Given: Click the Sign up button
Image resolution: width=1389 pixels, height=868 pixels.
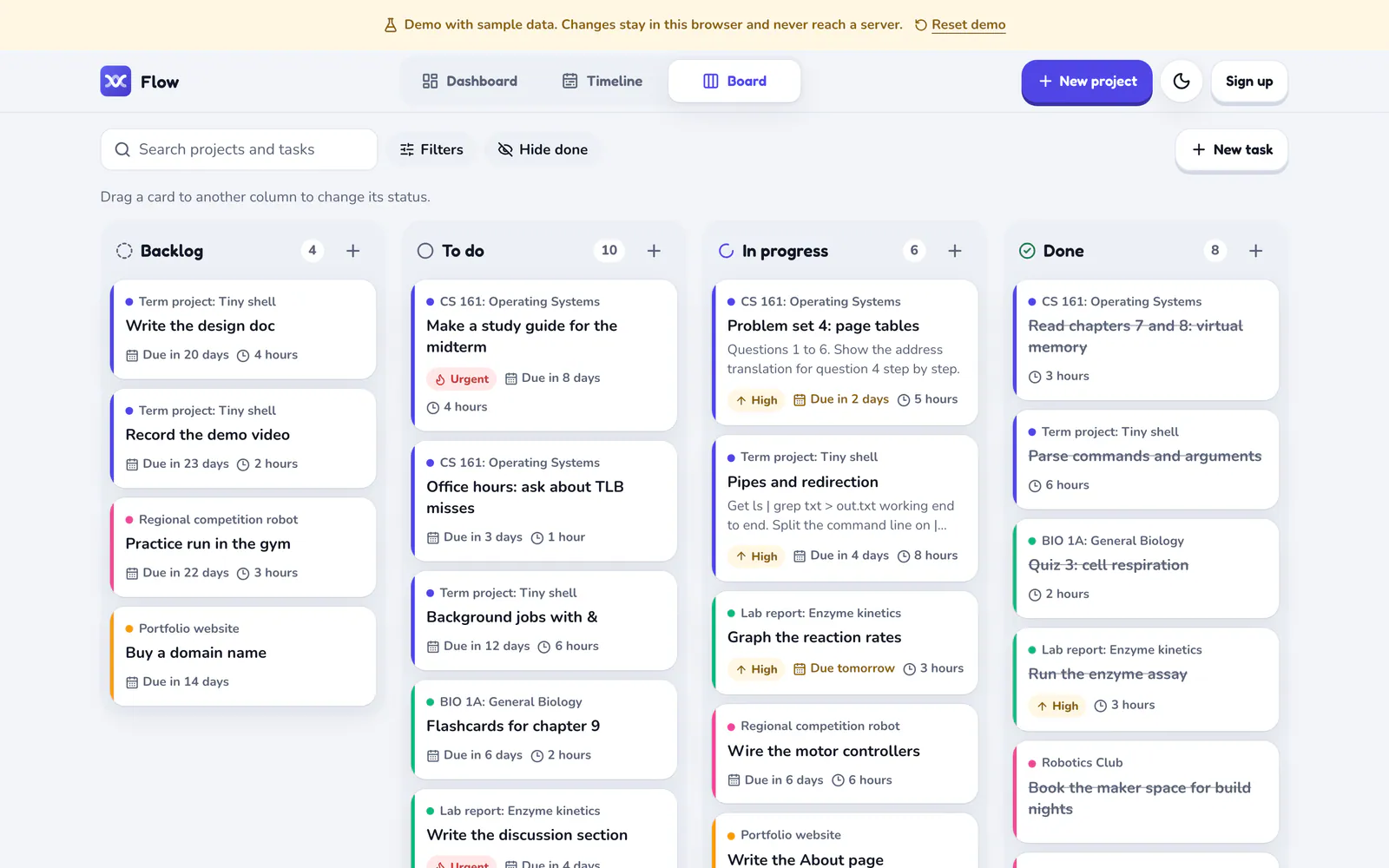Looking at the screenshot, I should (1249, 82).
